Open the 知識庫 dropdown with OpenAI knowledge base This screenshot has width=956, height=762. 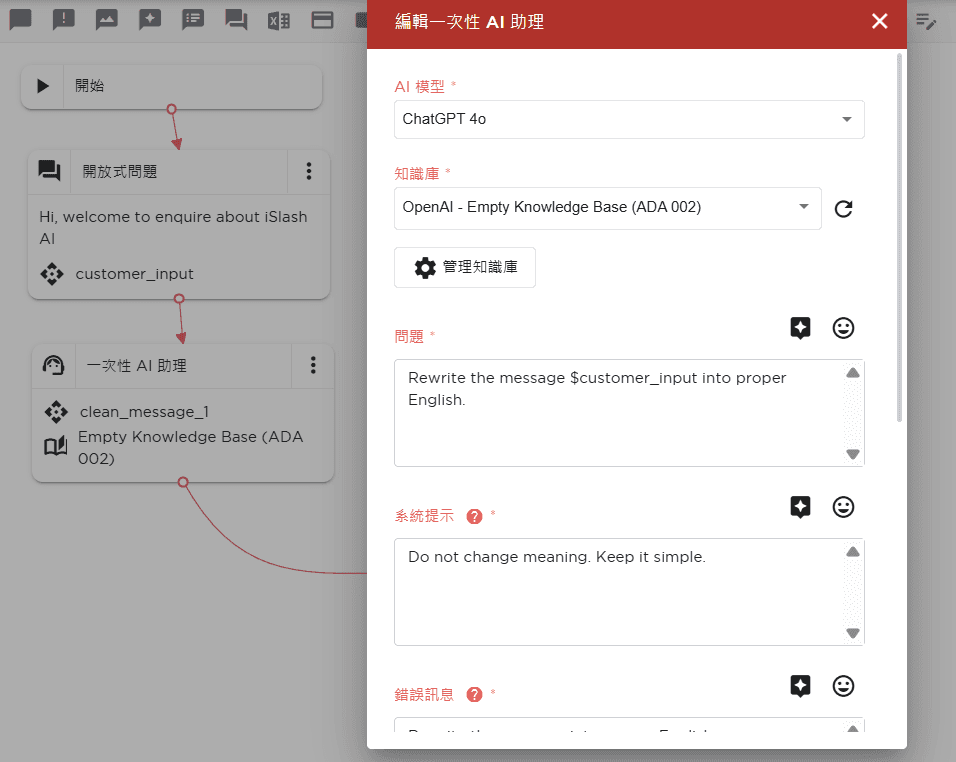[x=608, y=208]
